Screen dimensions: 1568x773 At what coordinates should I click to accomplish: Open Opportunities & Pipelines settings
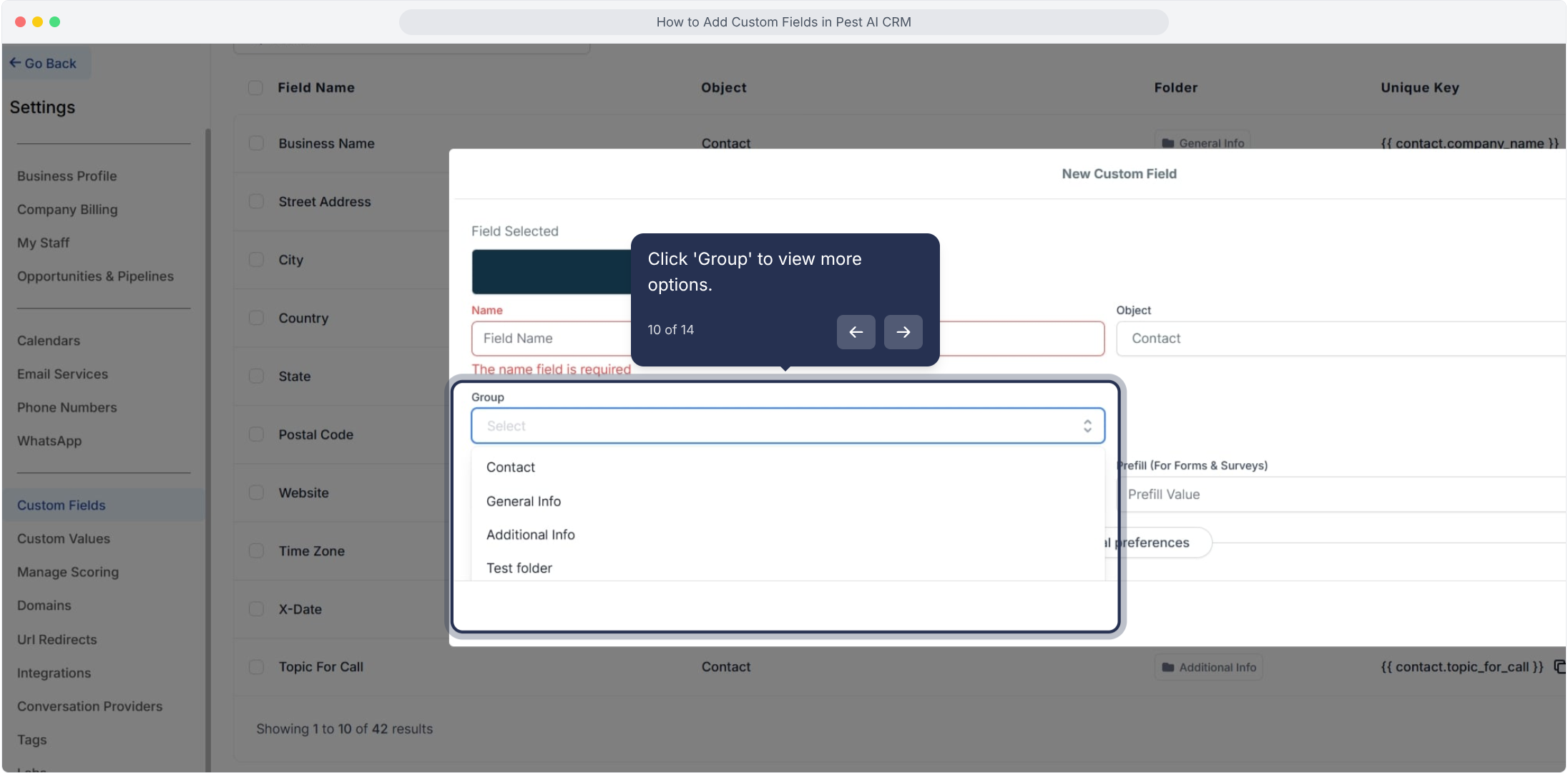[x=95, y=276]
